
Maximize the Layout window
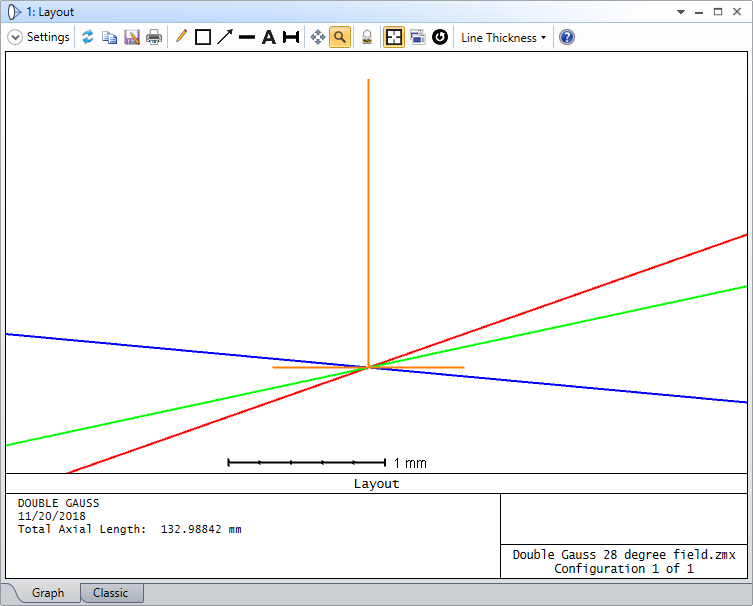718,12
